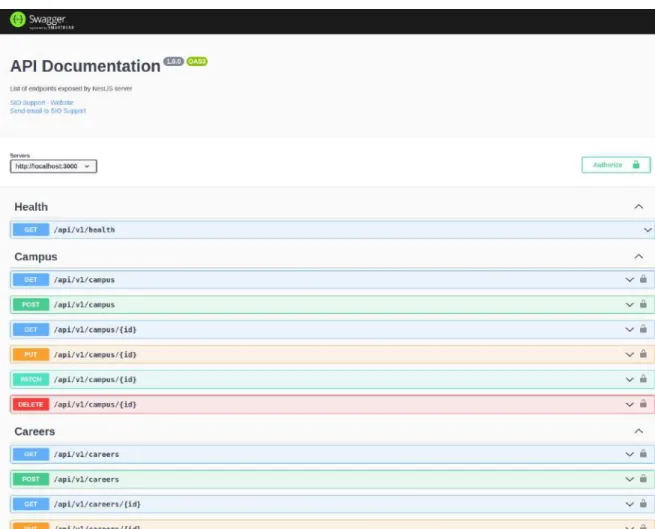Click path text in POST /api/v1/careers row

click(86, 479)
